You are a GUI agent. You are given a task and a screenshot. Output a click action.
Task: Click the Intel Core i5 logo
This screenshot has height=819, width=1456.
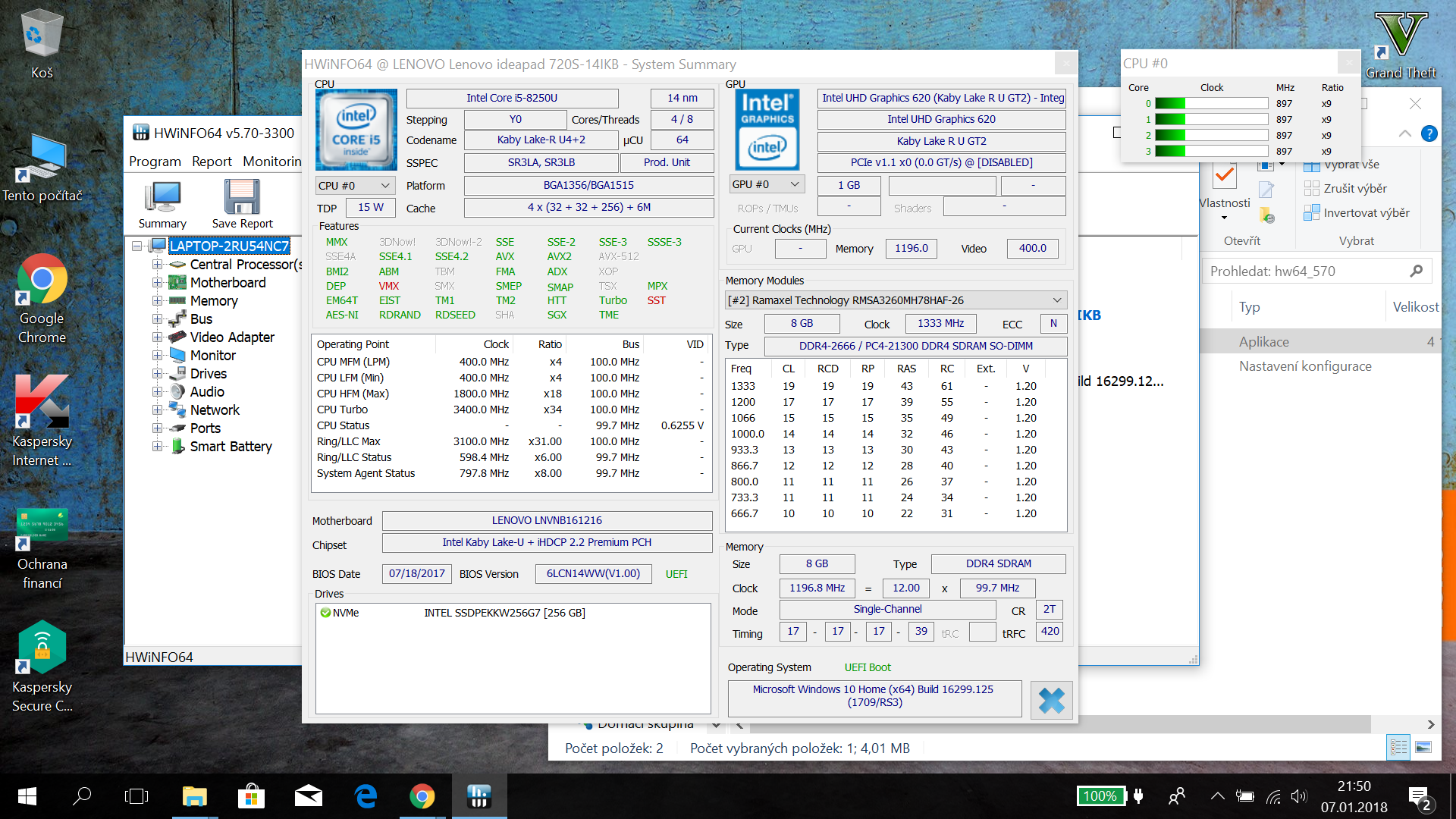tap(356, 130)
